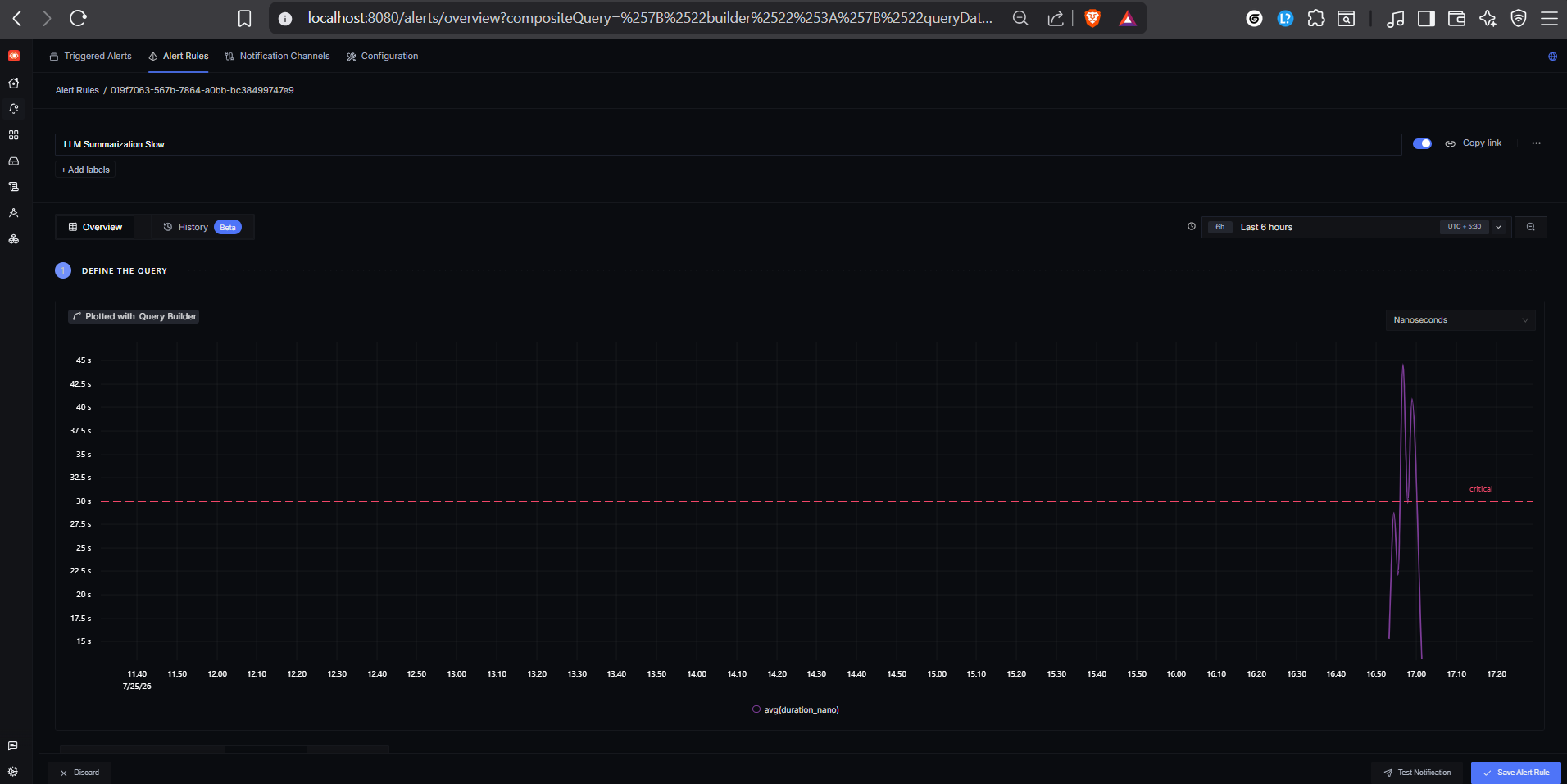Open the Brave Wallet icon
This screenshot has height=784, width=1567.
point(1456,18)
